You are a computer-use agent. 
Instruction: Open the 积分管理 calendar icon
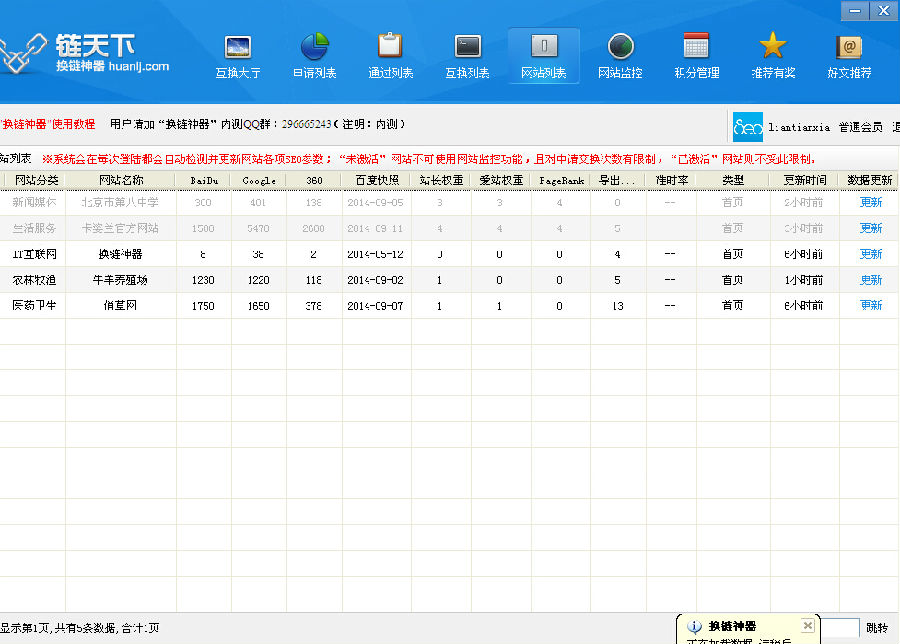click(697, 56)
